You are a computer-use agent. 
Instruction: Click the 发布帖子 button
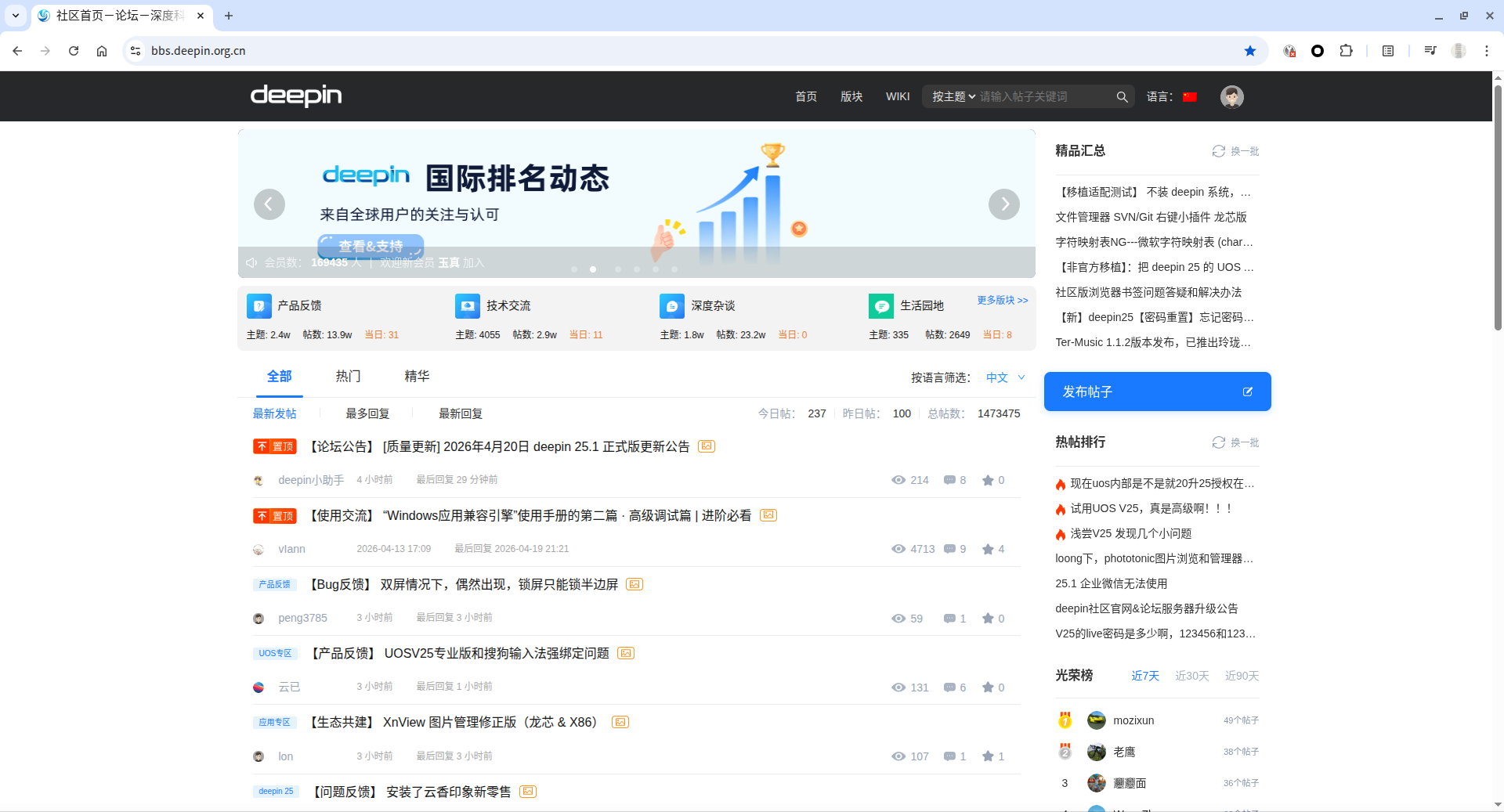tap(1158, 392)
